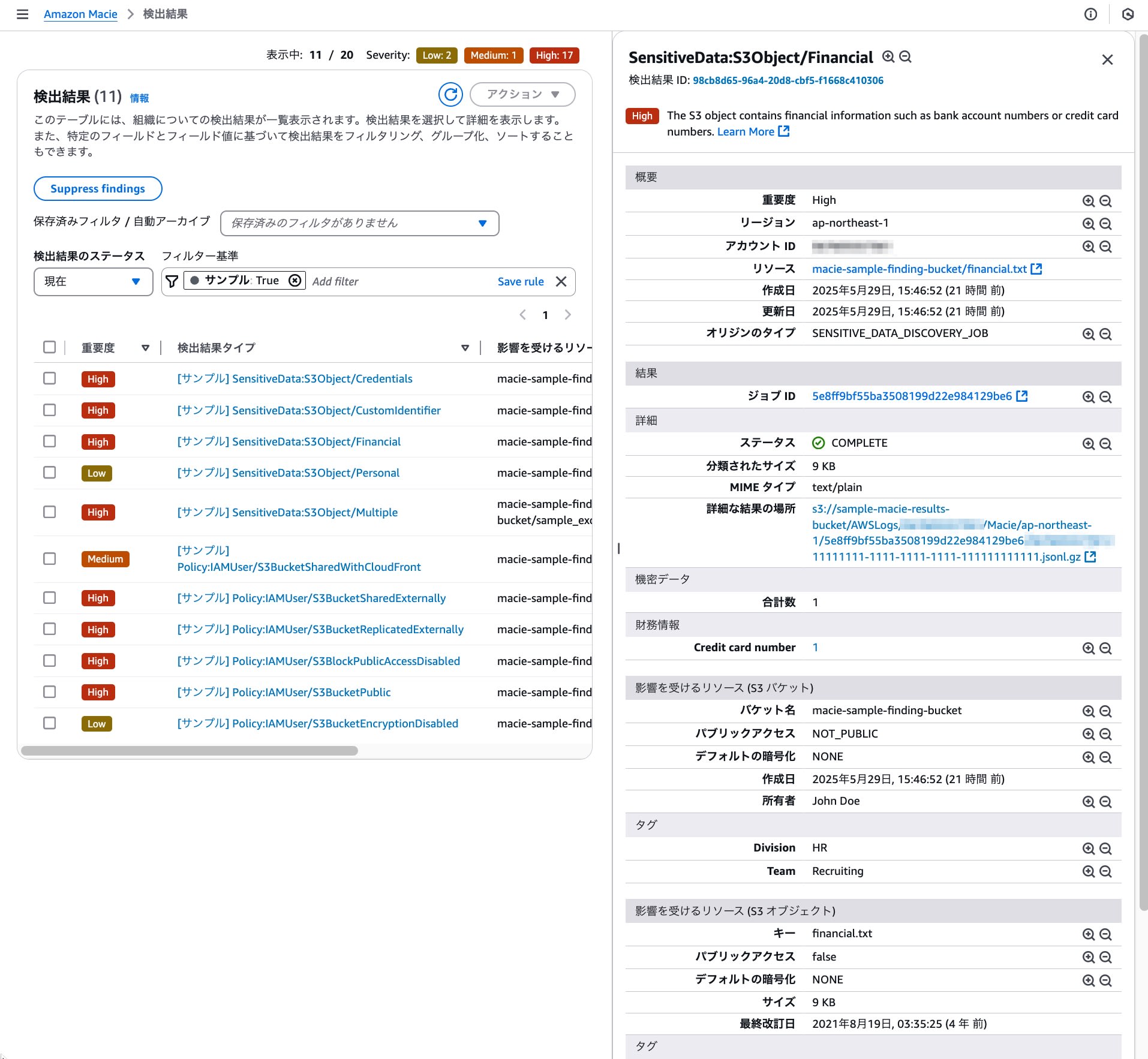Exclude 重要度 High with zoom-out icon
Viewport: 1148px width, 1059px height.
click(x=1105, y=201)
